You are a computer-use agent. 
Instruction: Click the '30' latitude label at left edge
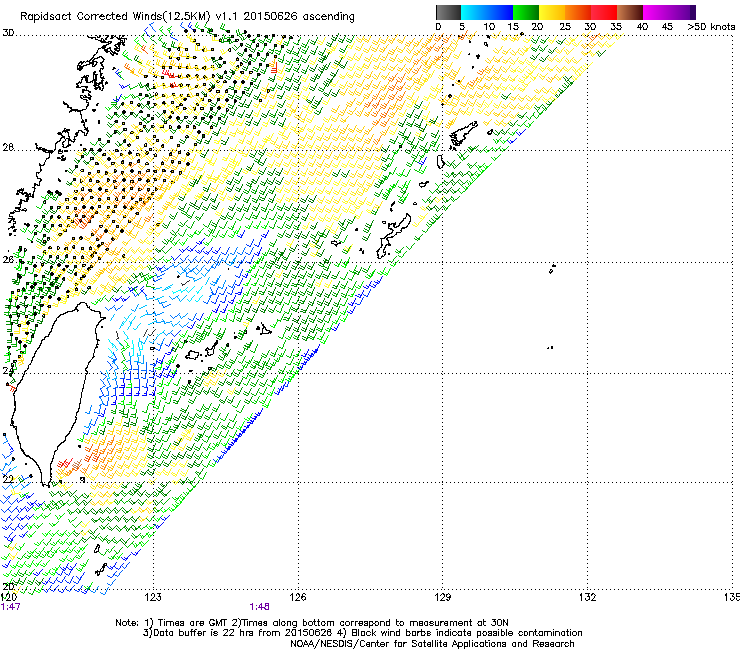pyautogui.click(x=8, y=33)
